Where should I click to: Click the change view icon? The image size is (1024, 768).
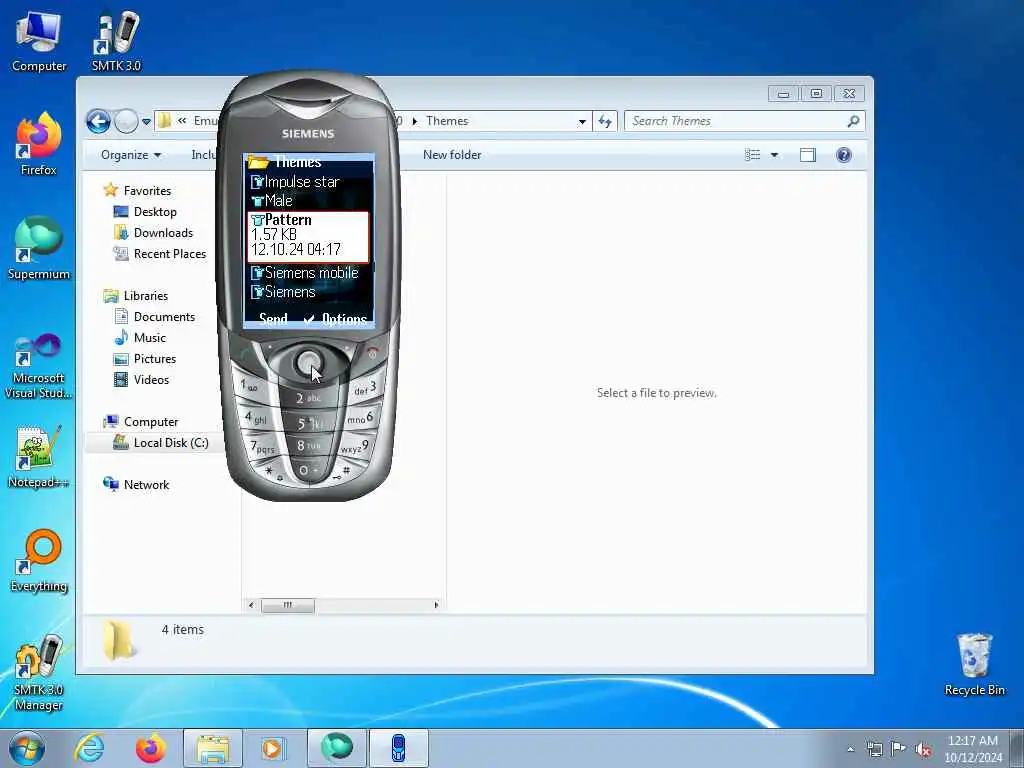click(x=752, y=155)
